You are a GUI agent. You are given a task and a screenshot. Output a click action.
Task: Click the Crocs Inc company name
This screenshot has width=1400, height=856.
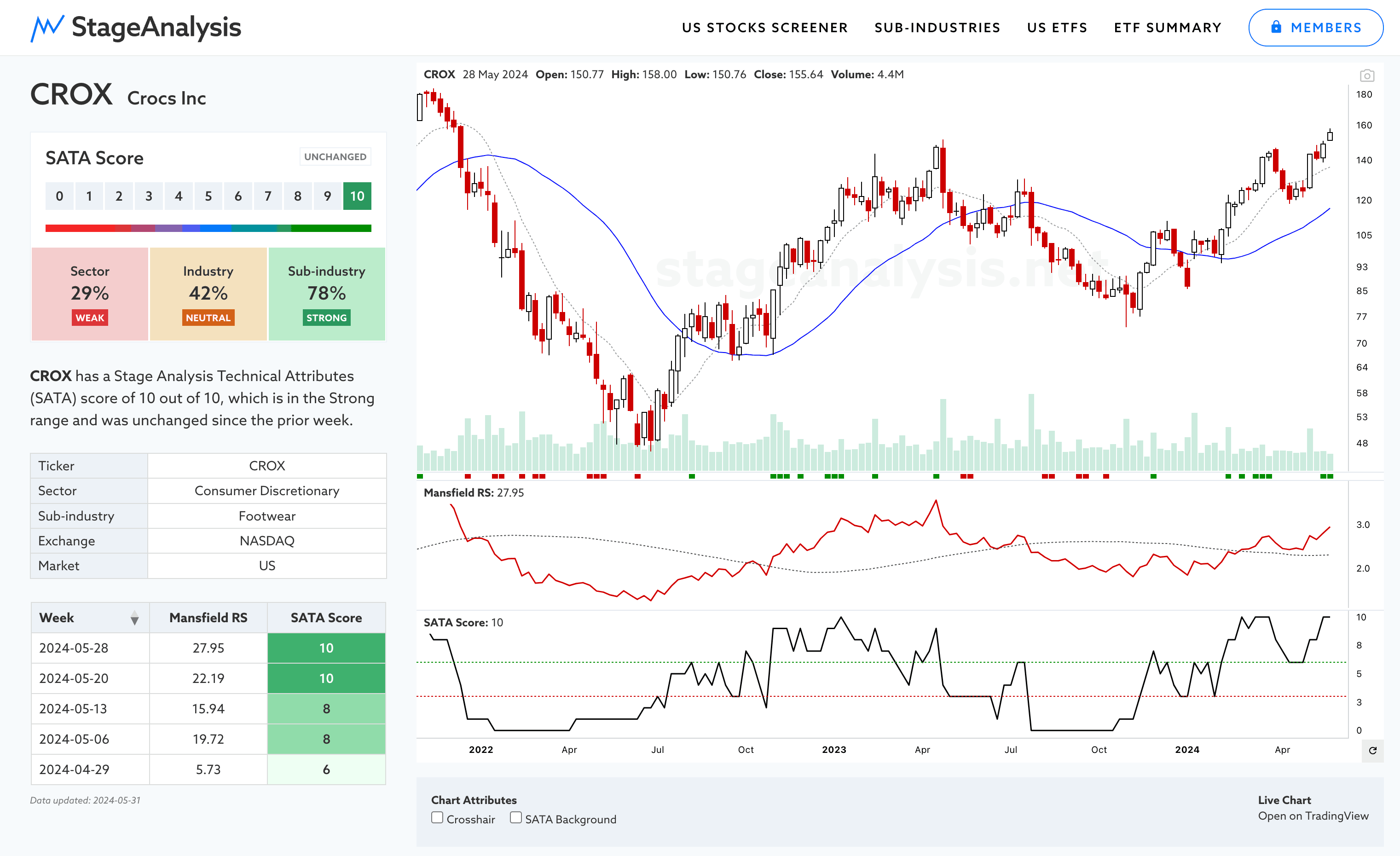(x=167, y=98)
